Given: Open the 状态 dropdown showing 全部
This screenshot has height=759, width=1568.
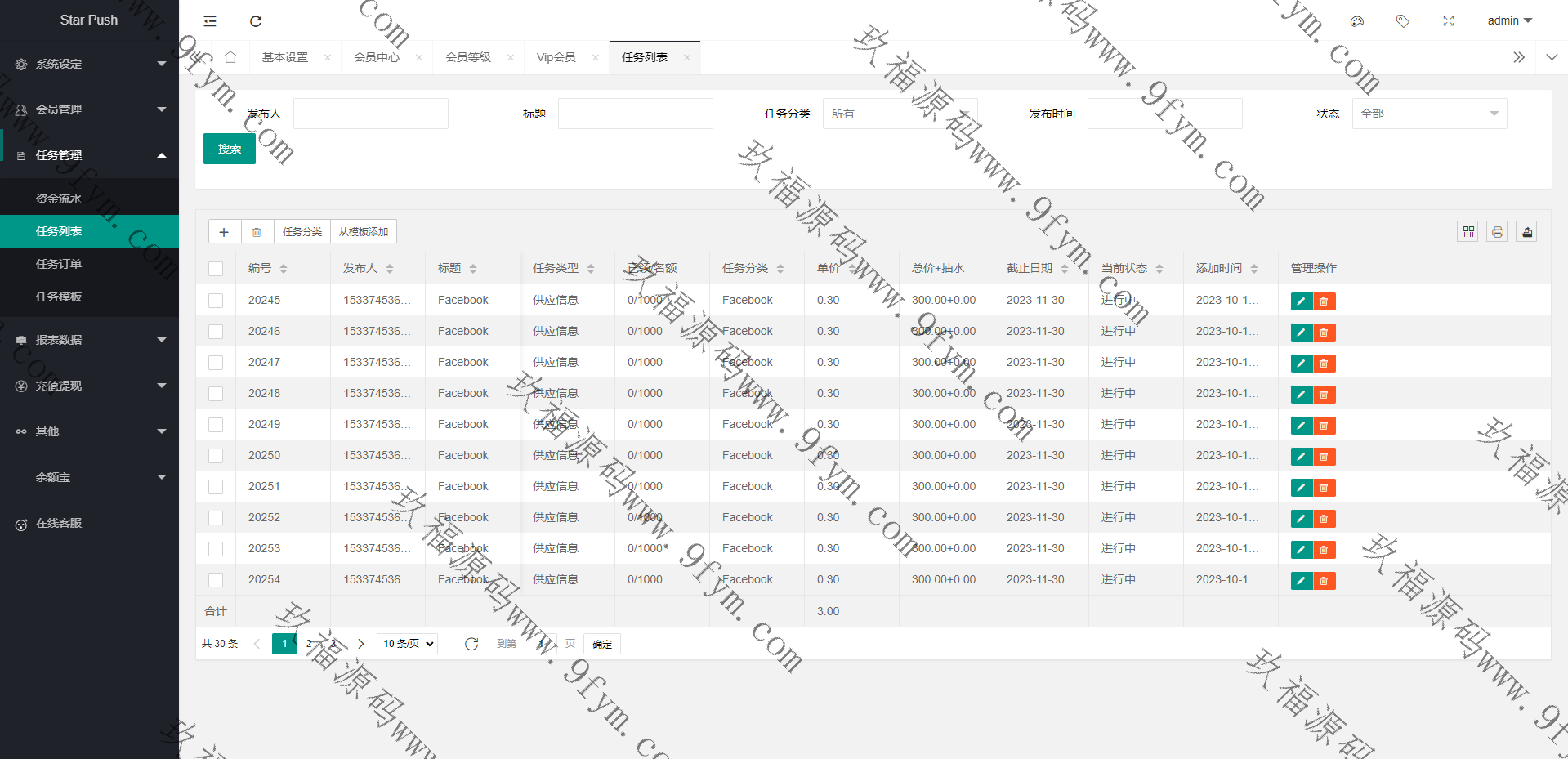Looking at the screenshot, I should (1428, 114).
